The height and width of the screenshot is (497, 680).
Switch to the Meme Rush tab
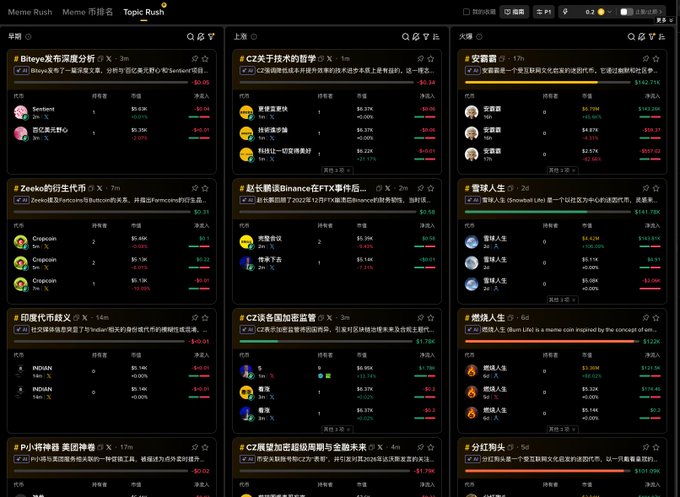click(x=30, y=12)
